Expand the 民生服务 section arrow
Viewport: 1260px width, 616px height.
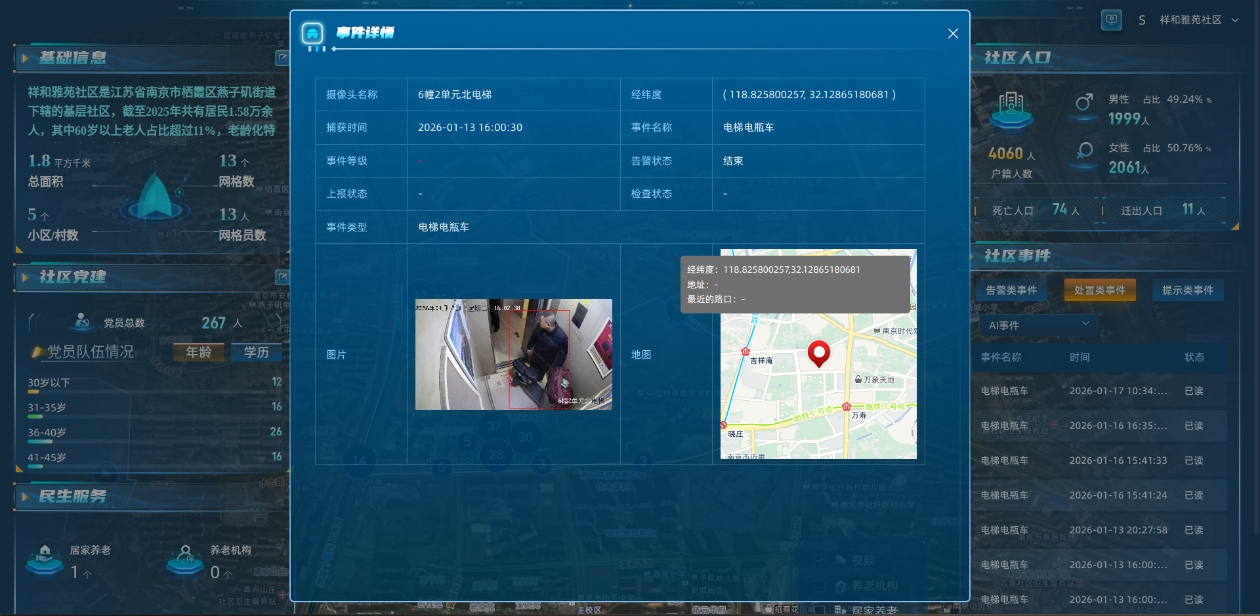tap(24, 496)
